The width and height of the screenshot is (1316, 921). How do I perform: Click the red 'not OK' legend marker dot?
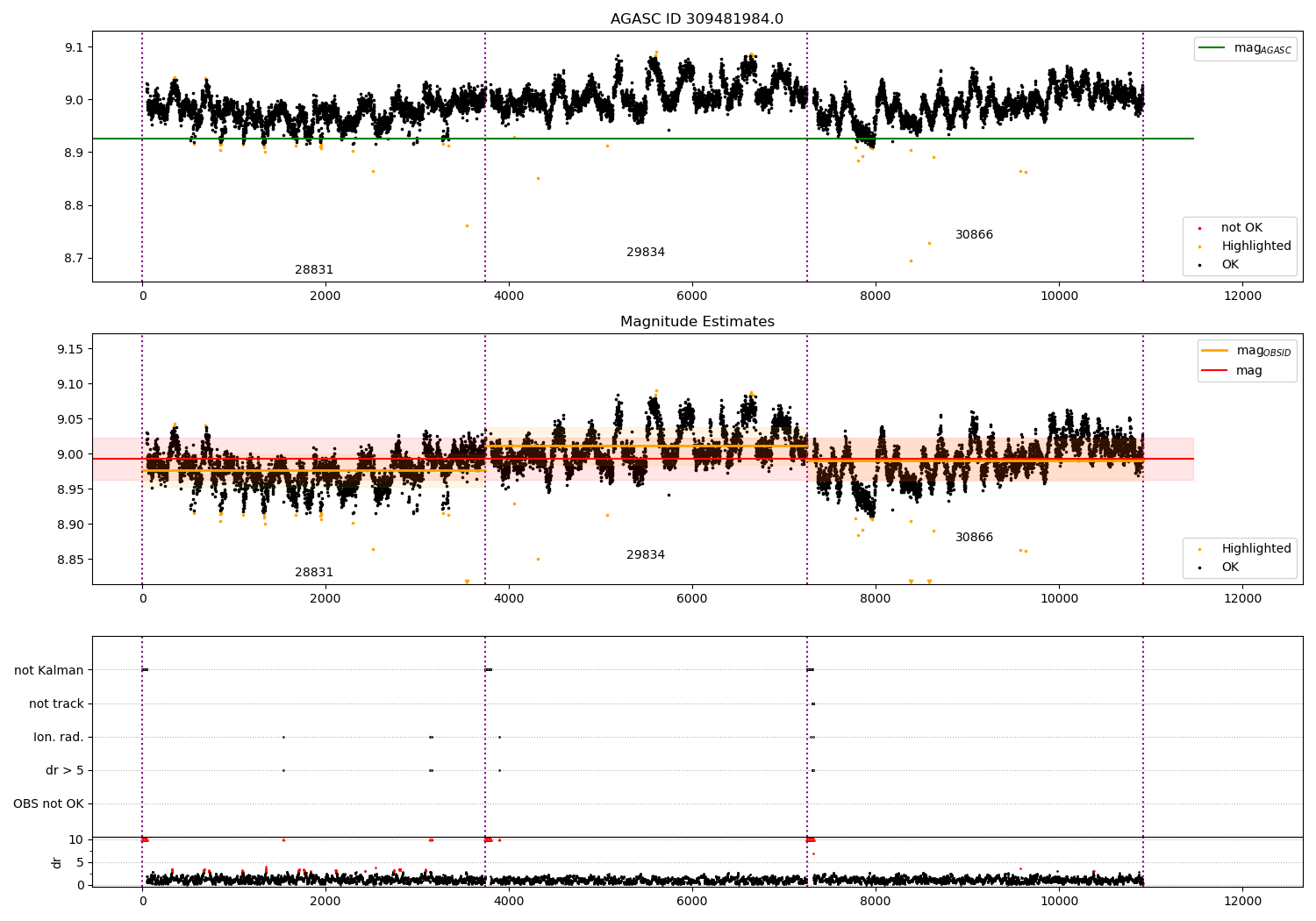click(x=1199, y=228)
